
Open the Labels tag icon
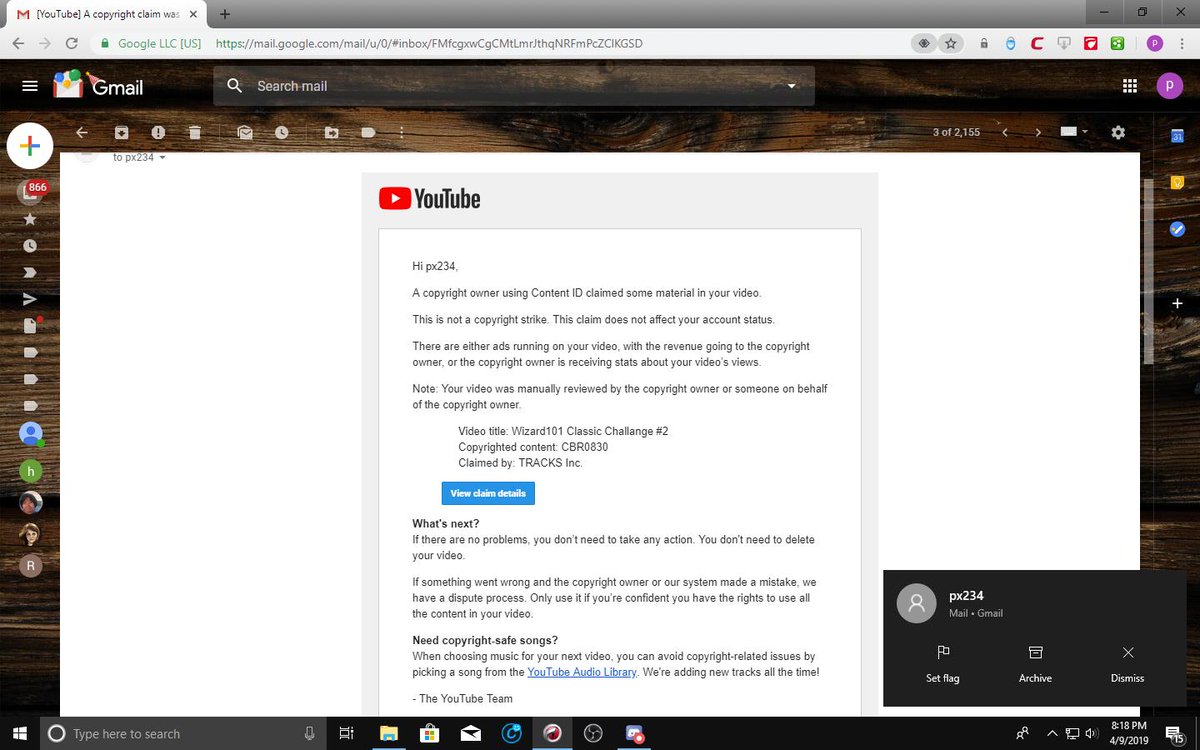click(x=368, y=132)
